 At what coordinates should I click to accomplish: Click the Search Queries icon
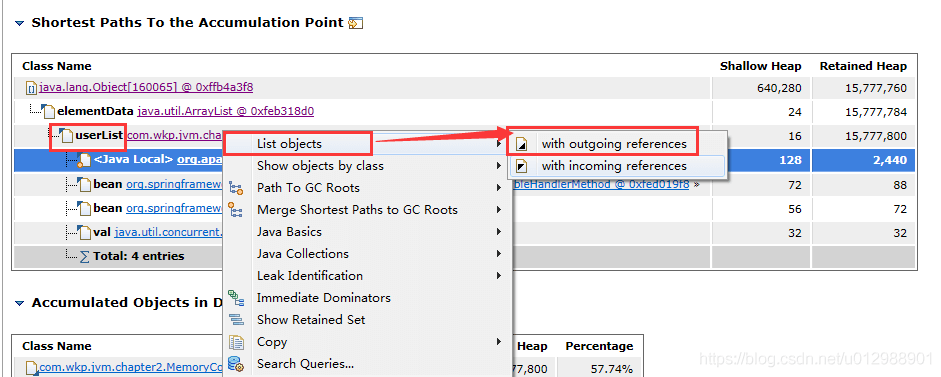pyautogui.click(x=236, y=364)
